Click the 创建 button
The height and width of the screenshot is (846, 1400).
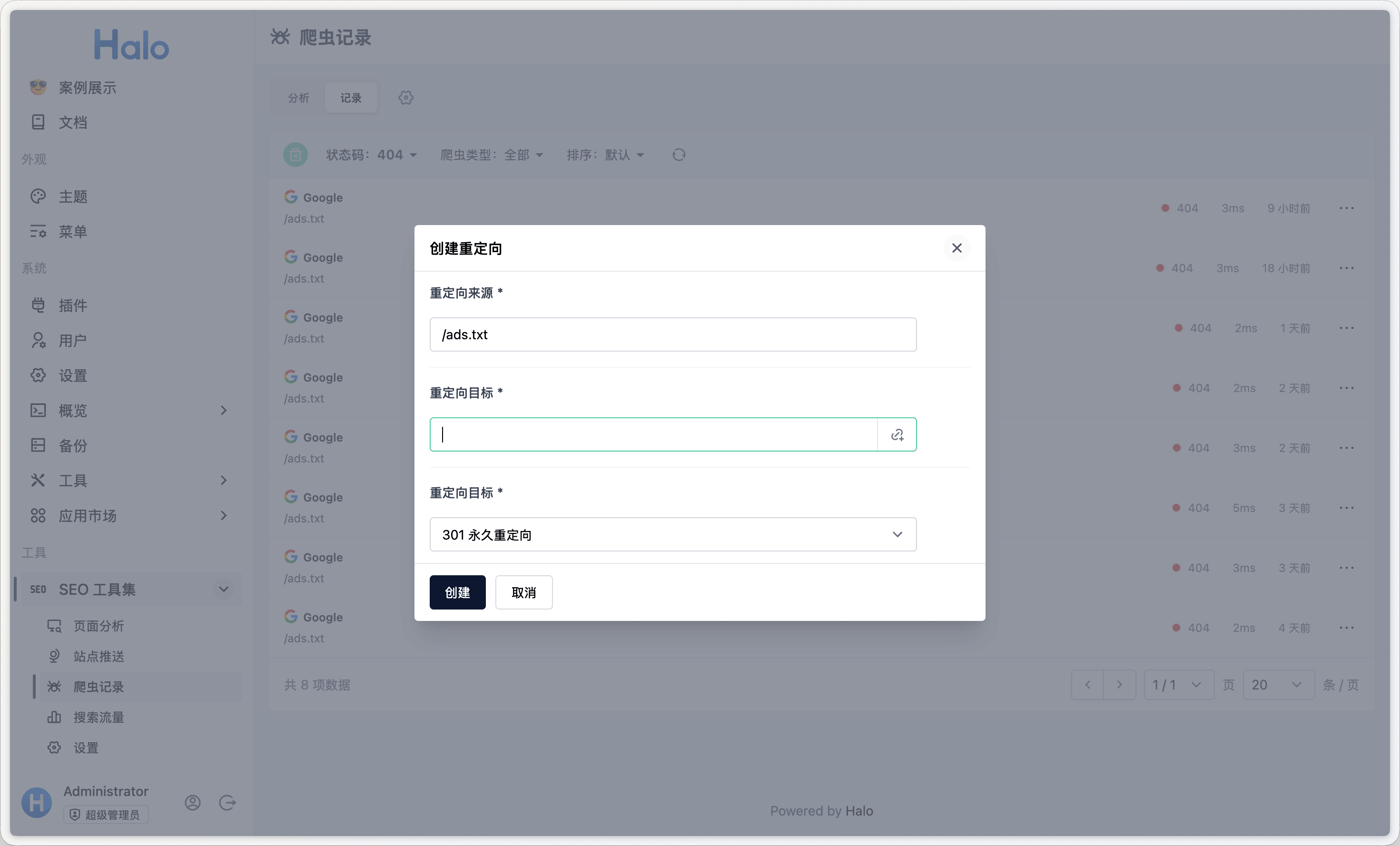[x=457, y=592]
